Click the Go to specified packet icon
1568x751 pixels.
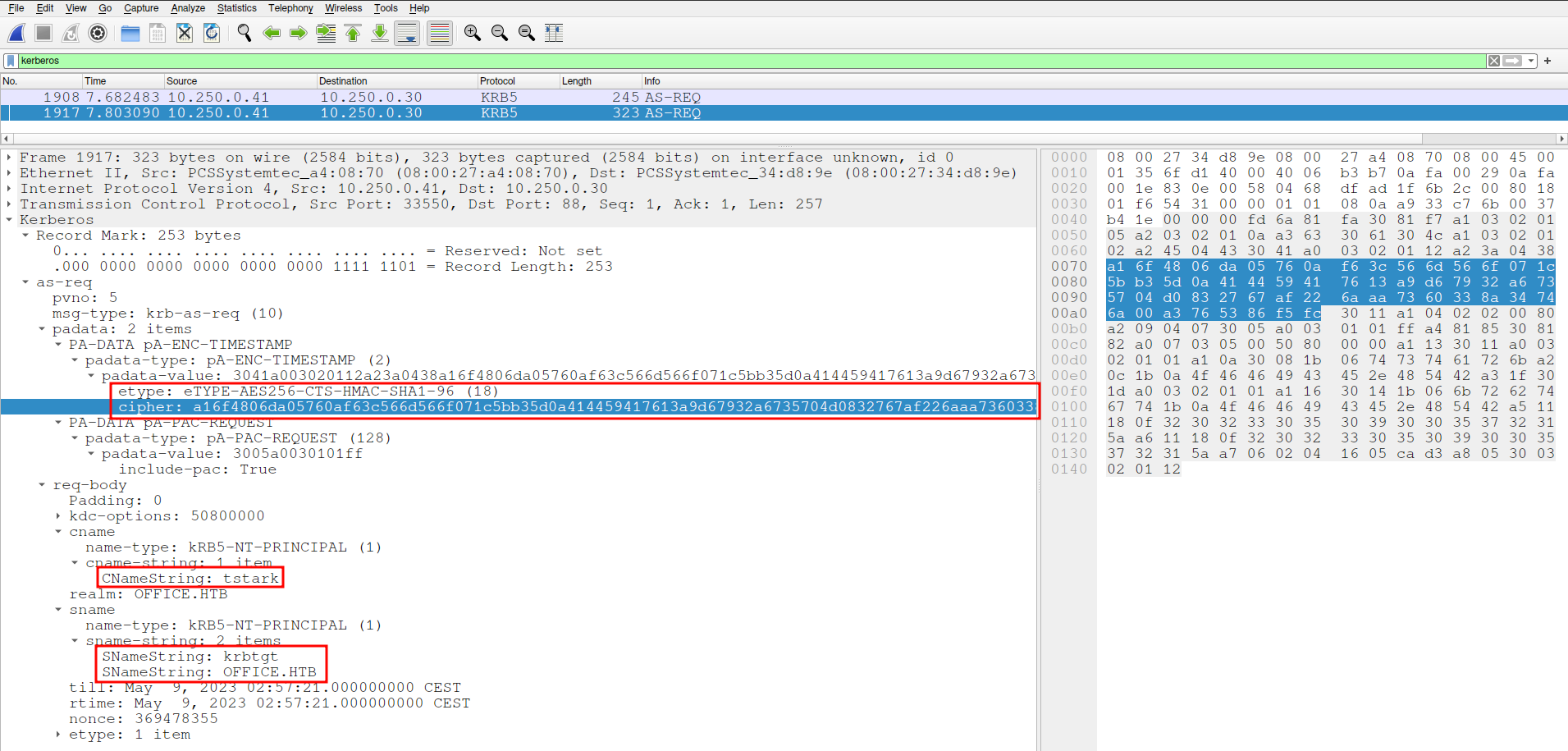[x=326, y=33]
